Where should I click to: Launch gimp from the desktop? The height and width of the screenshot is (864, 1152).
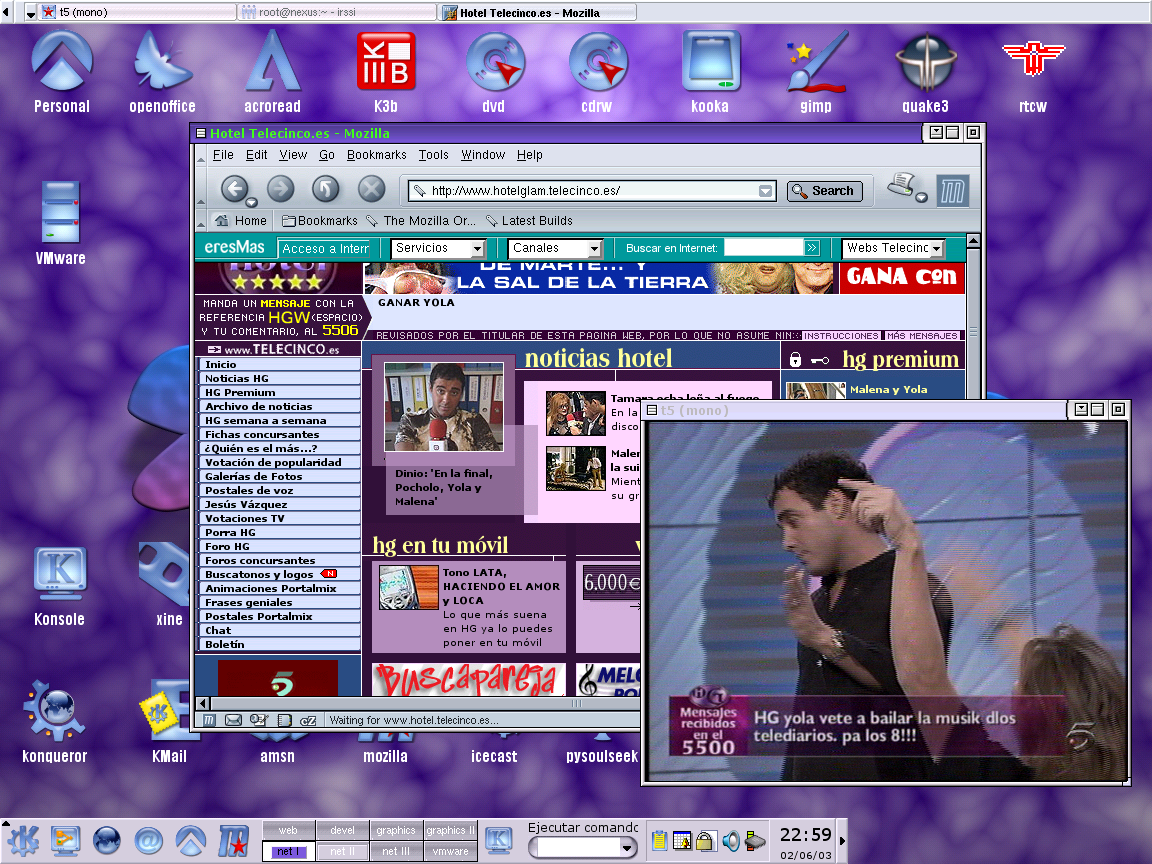click(x=816, y=72)
